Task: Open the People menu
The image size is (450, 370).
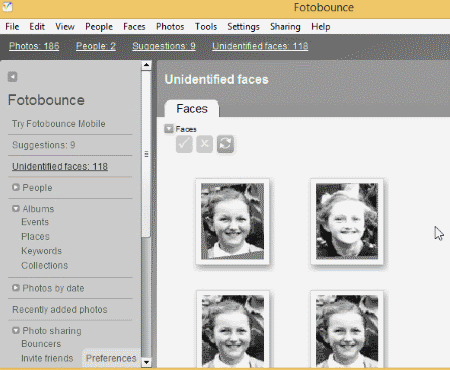Action: 99,27
